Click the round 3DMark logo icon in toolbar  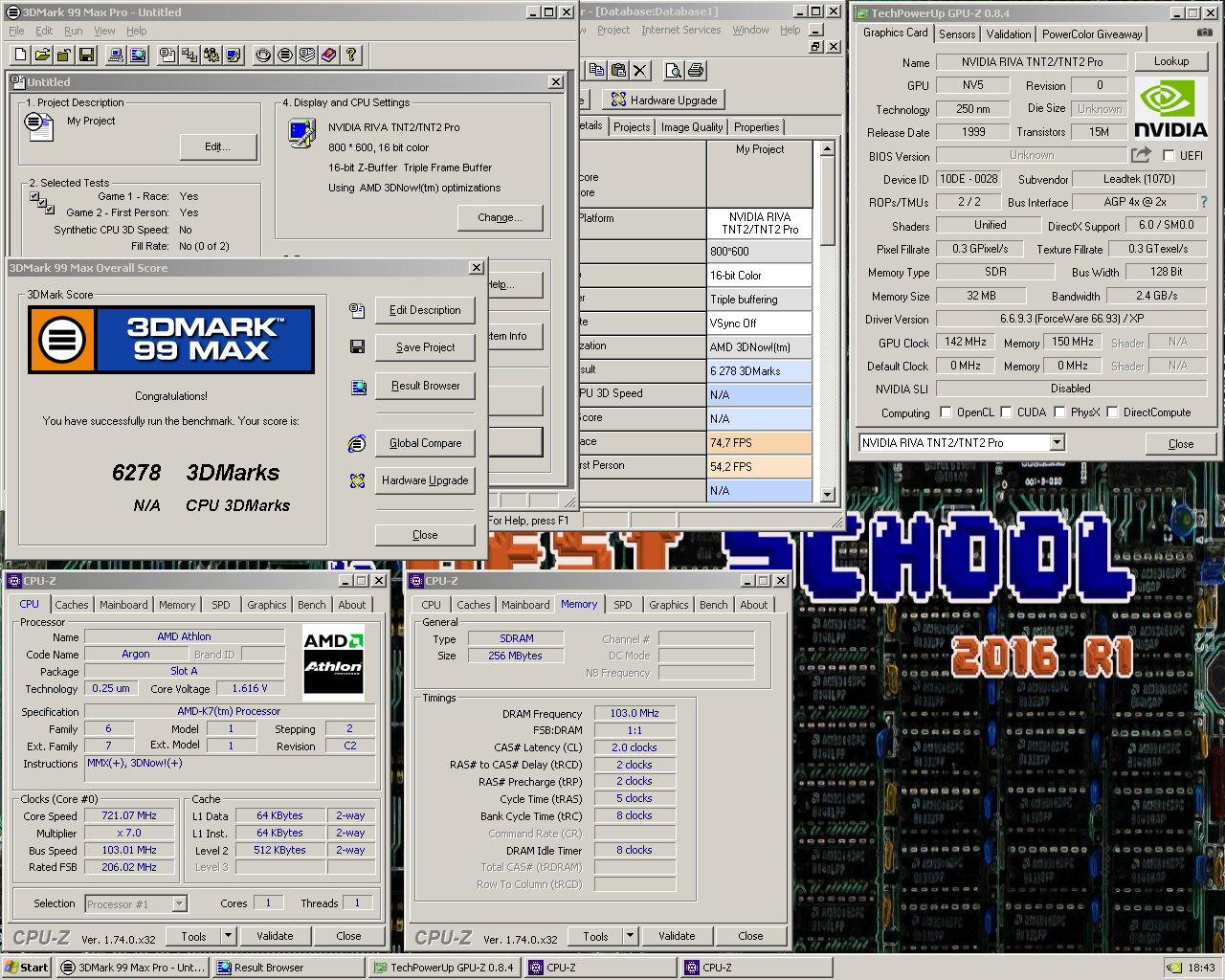pos(285,55)
